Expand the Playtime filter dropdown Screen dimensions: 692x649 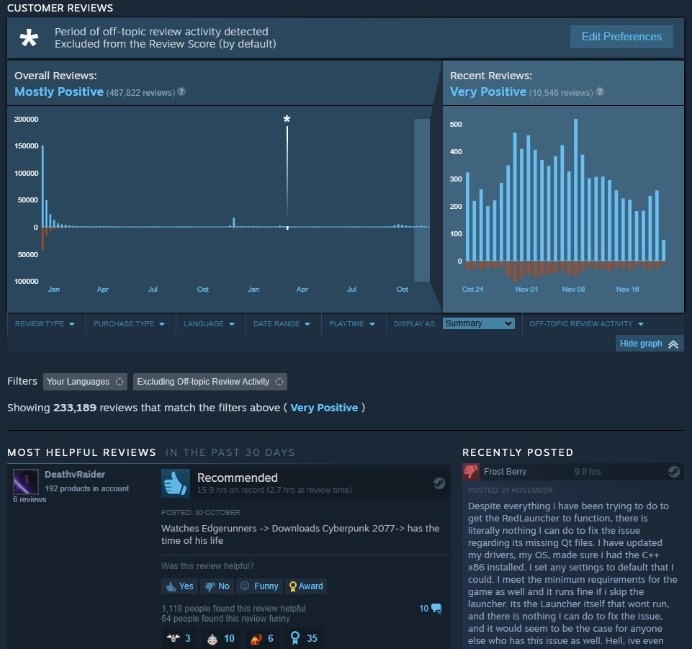coord(352,324)
